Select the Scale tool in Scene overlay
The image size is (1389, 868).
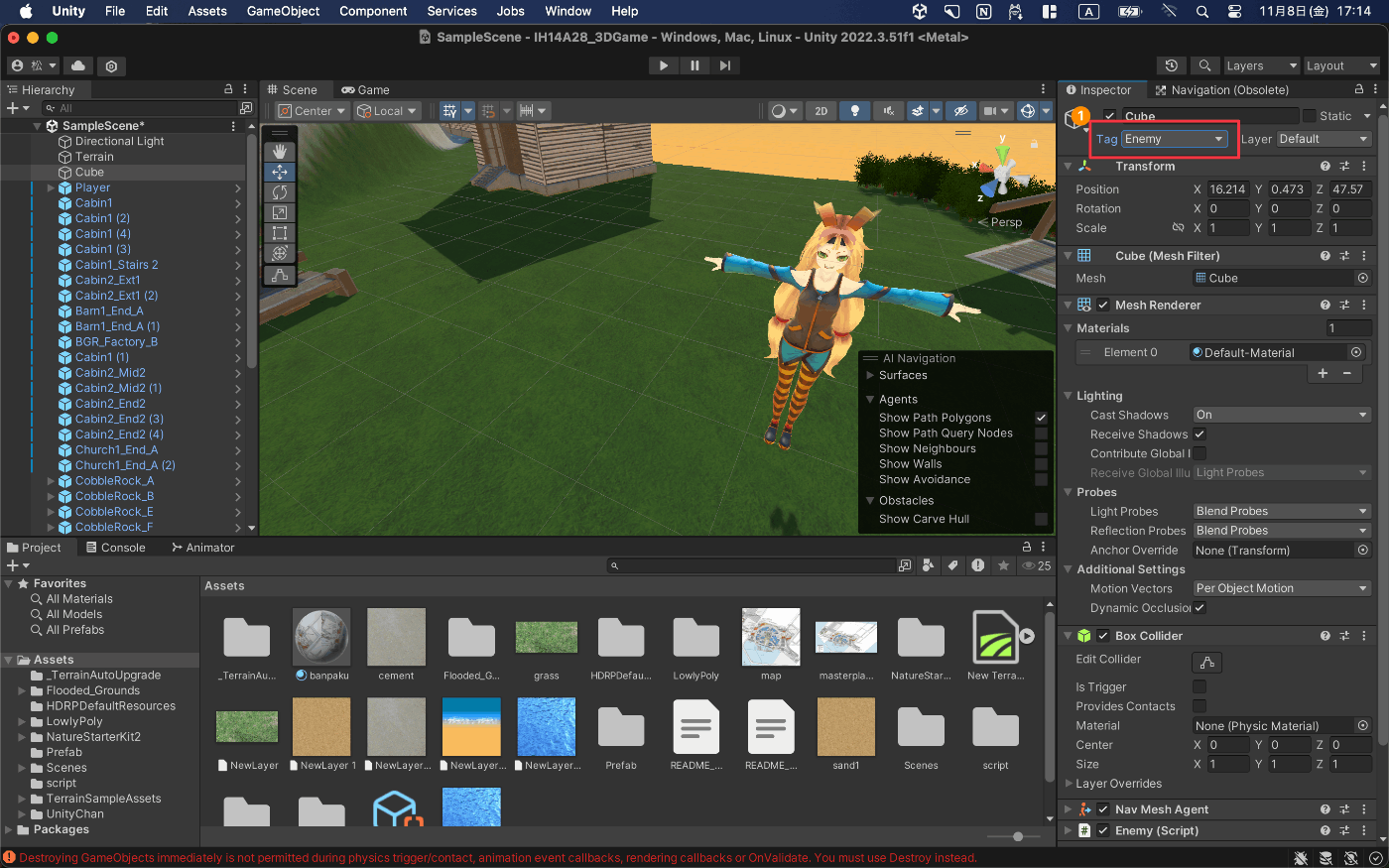[280, 213]
